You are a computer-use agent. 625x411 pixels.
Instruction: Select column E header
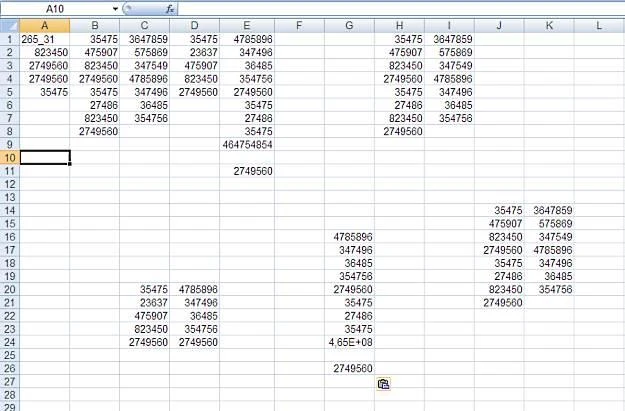pyautogui.click(x=247, y=25)
